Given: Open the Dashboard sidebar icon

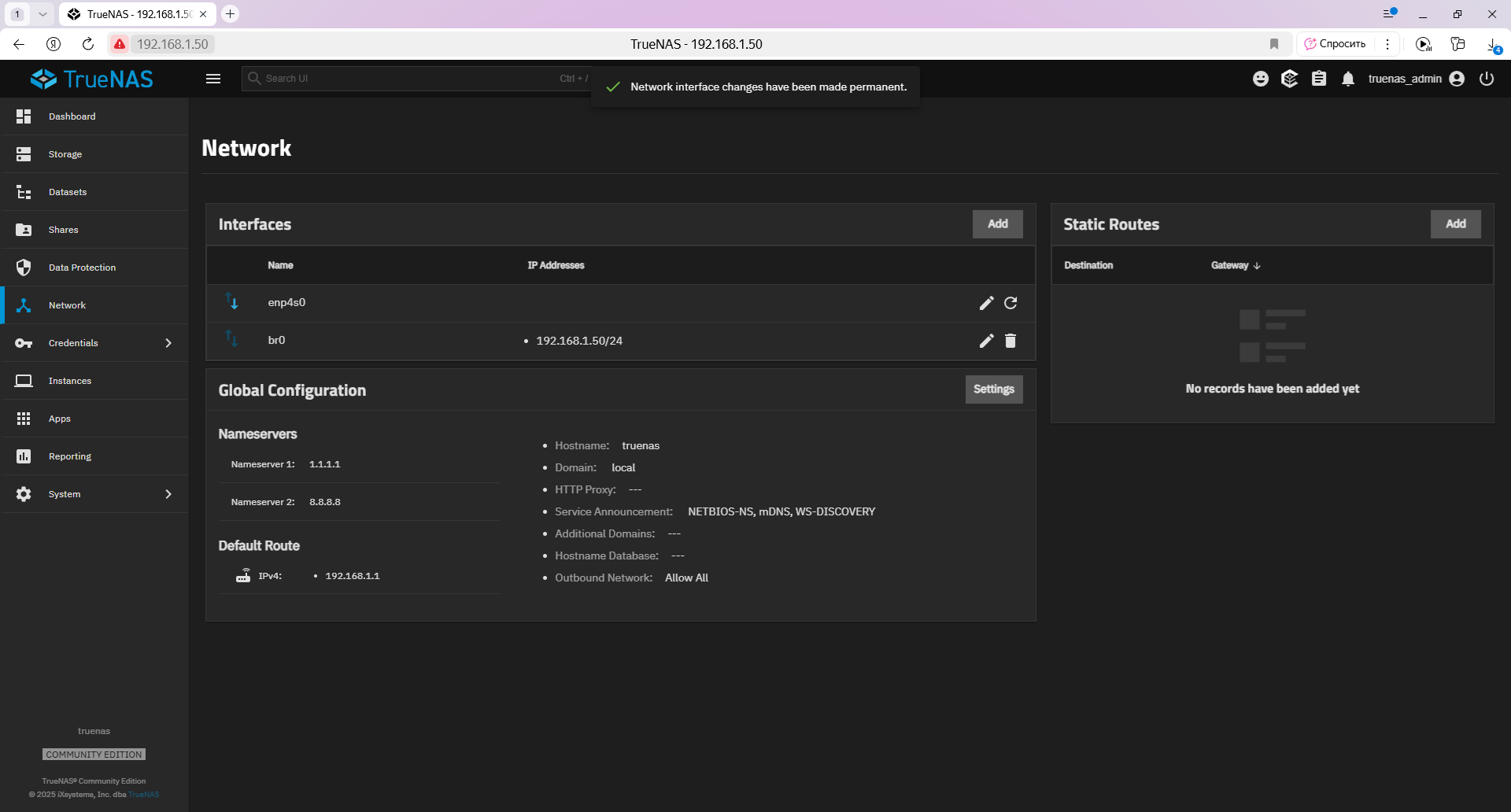Looking at the screenshot, I should (24, 116).
